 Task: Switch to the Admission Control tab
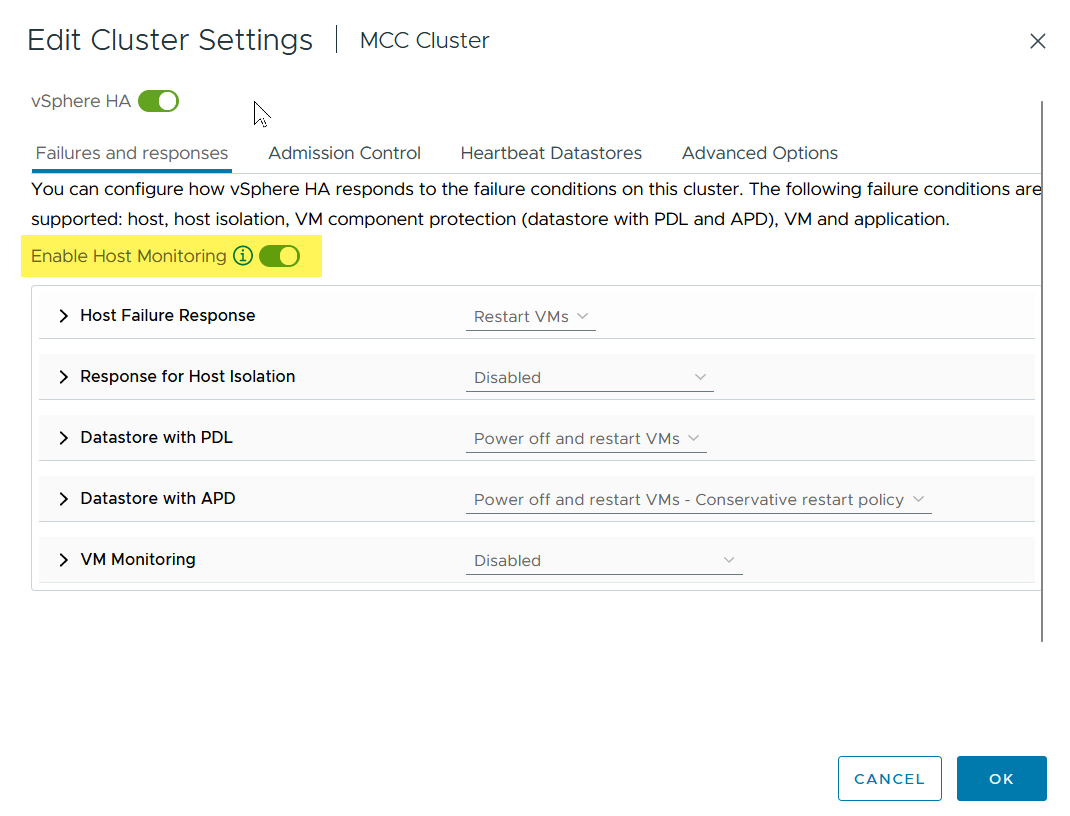coord(344,153)
